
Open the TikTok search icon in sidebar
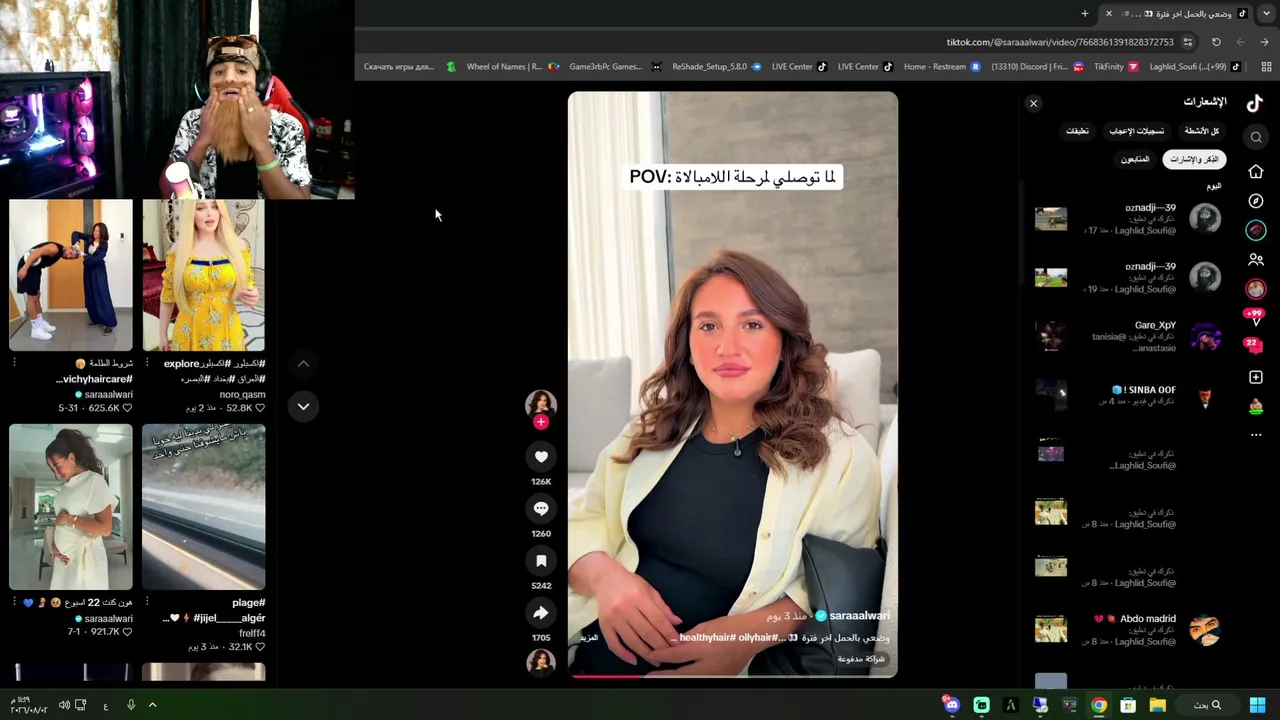pyautogui.click(x=1256, y=137)
